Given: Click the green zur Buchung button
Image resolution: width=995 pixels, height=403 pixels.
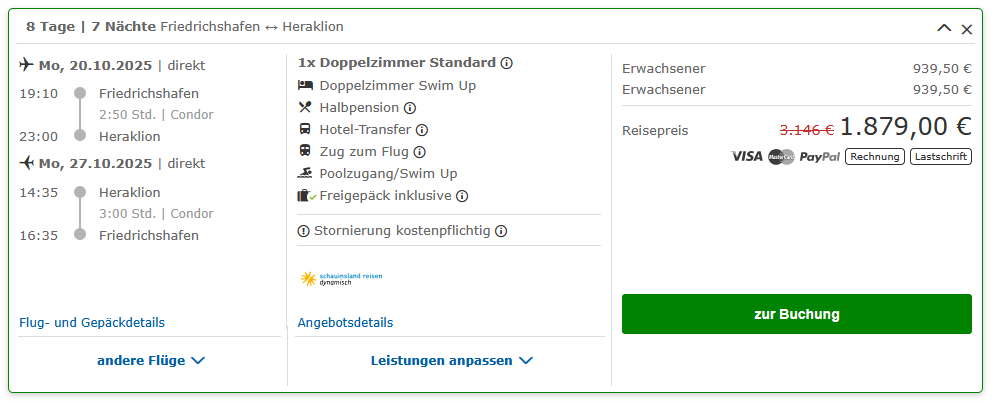Looking at the screenshot, I should 796,314.
